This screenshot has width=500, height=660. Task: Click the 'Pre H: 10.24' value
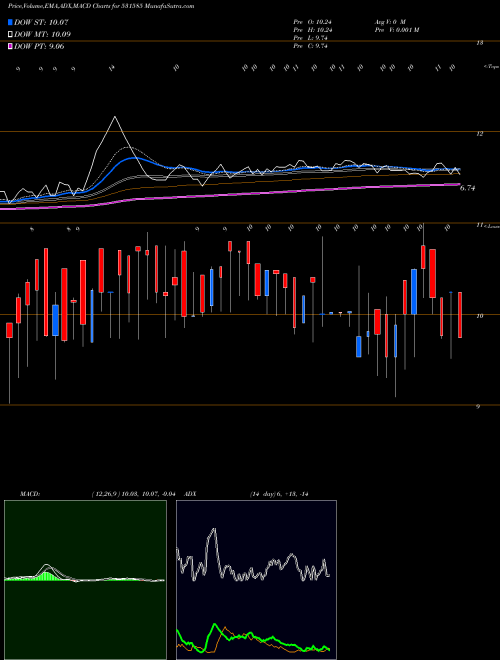(x=311, y=30)
